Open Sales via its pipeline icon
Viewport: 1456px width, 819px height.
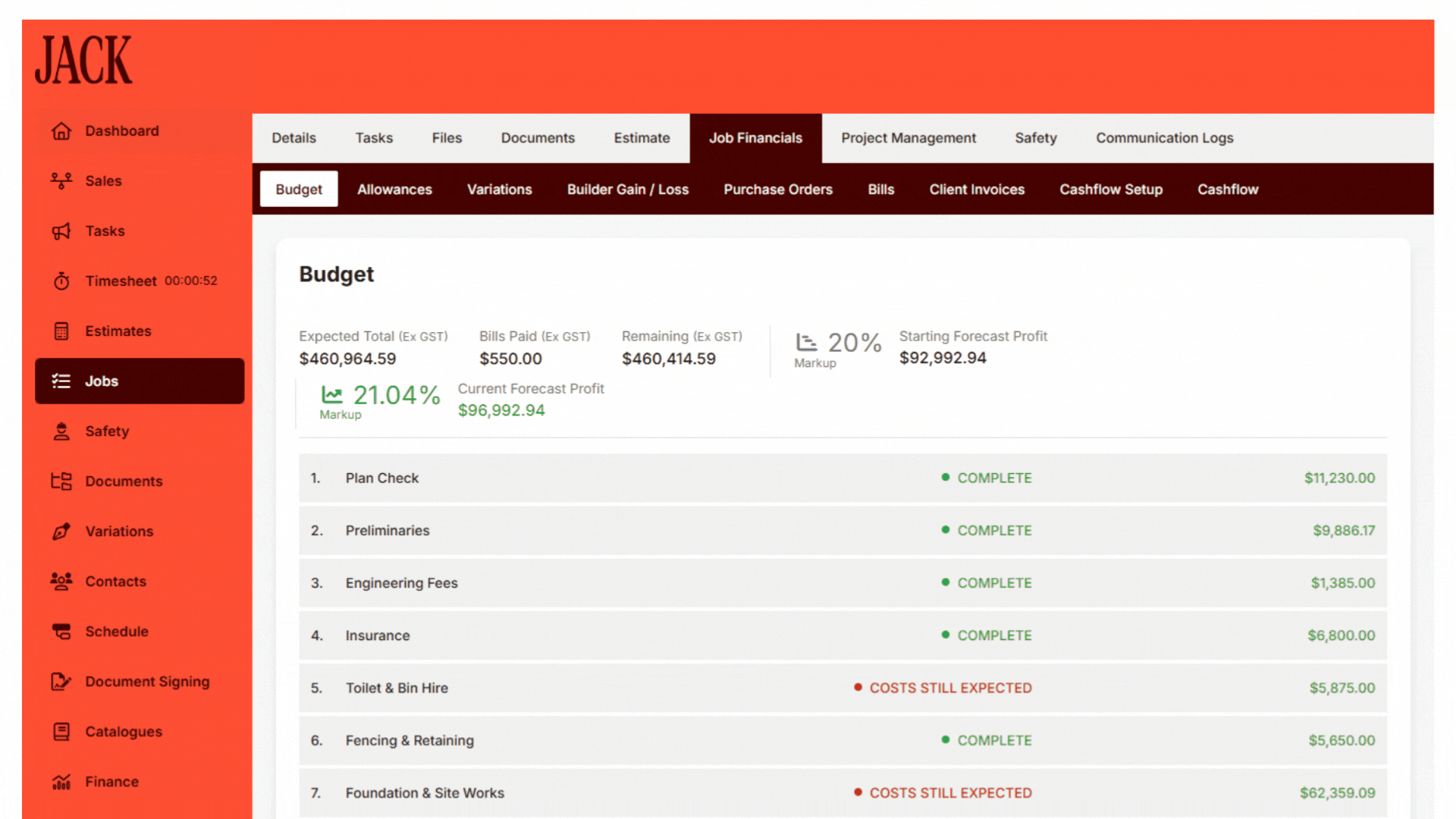coord(61,181)
